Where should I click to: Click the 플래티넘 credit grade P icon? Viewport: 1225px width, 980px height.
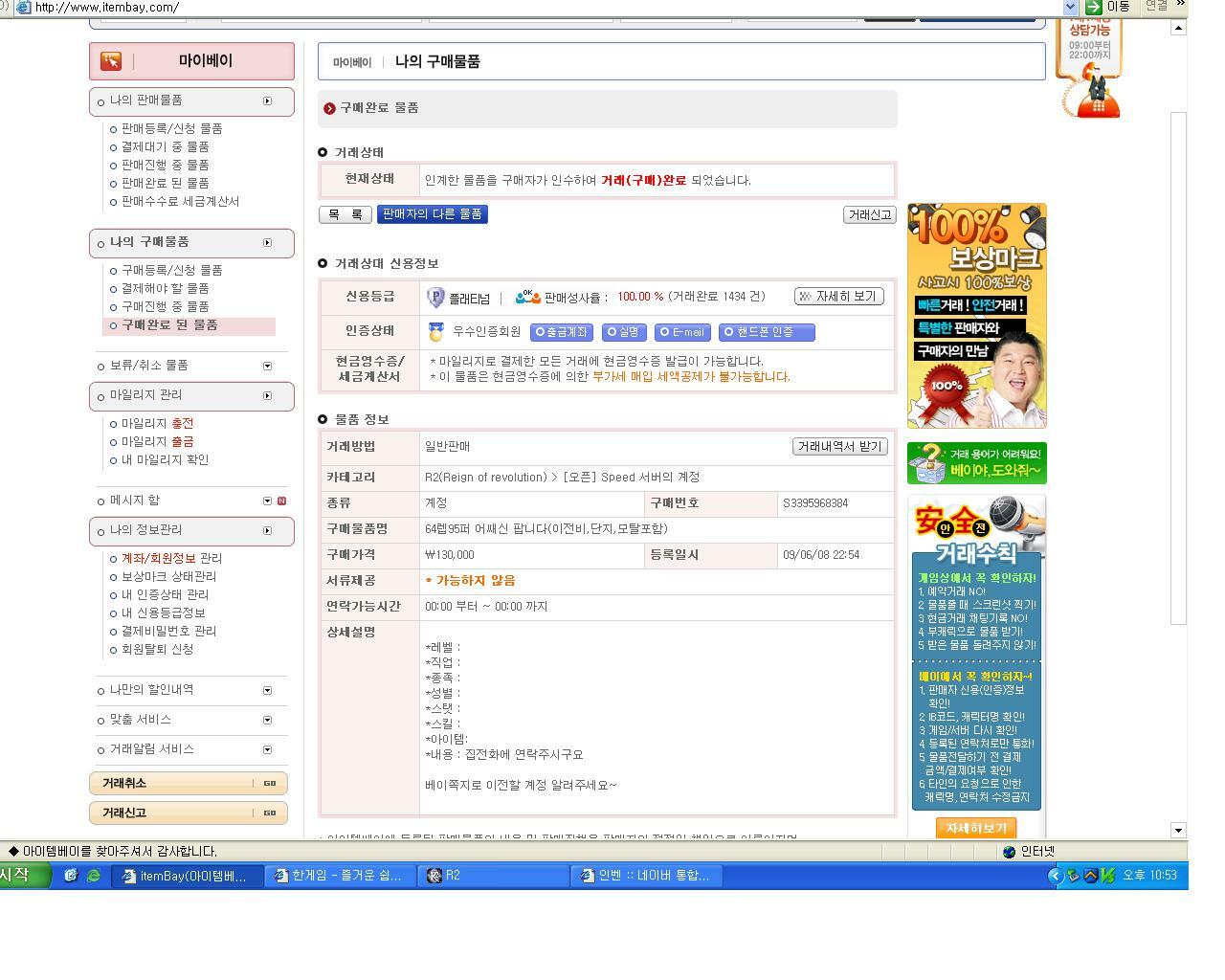point(434,297)
